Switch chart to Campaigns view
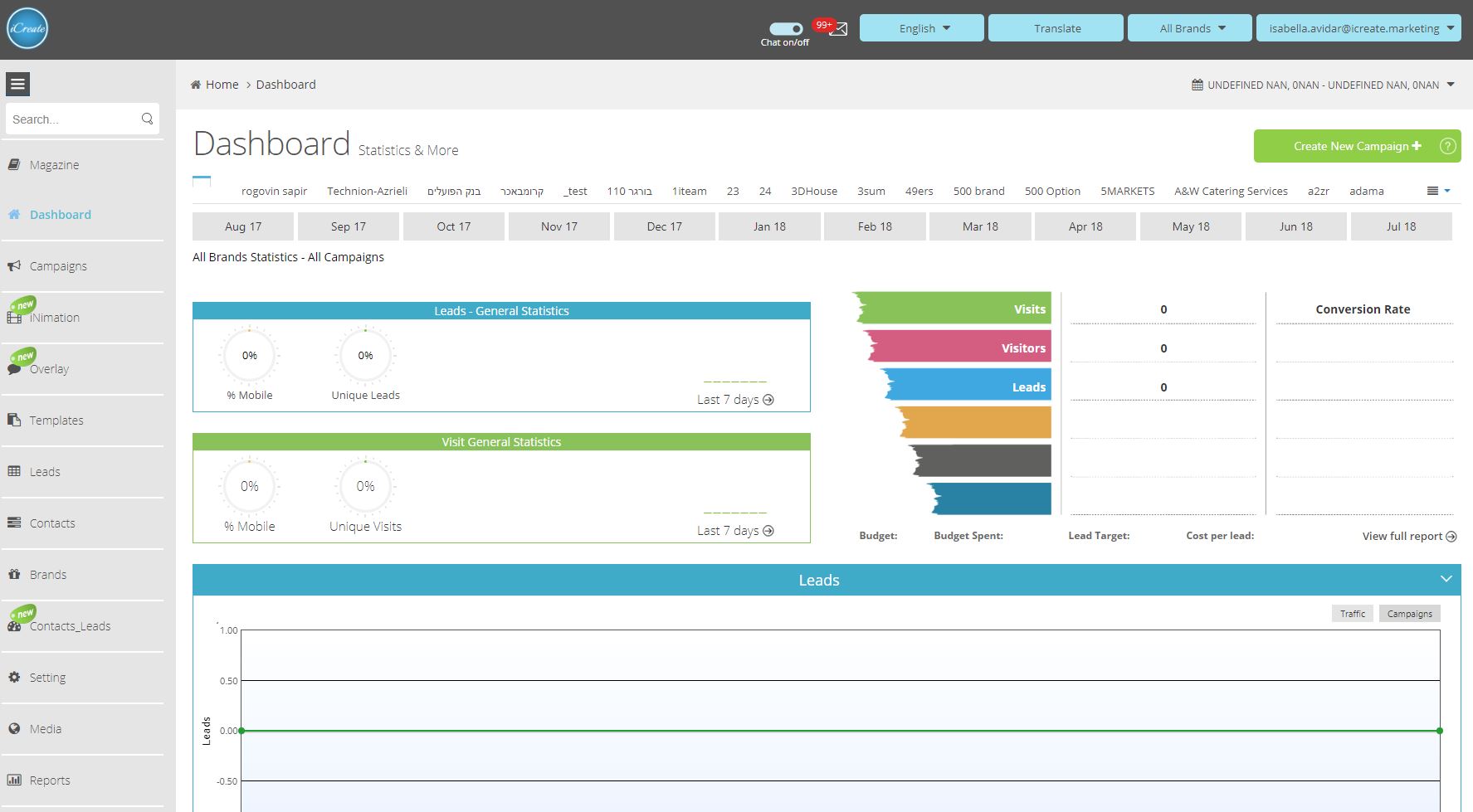1473x812 pixels. (1410, 614)
